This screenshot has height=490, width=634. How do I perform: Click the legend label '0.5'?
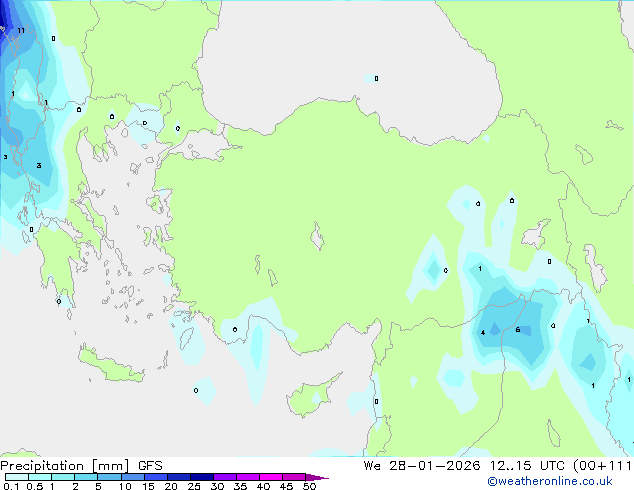tap(34, 486)
